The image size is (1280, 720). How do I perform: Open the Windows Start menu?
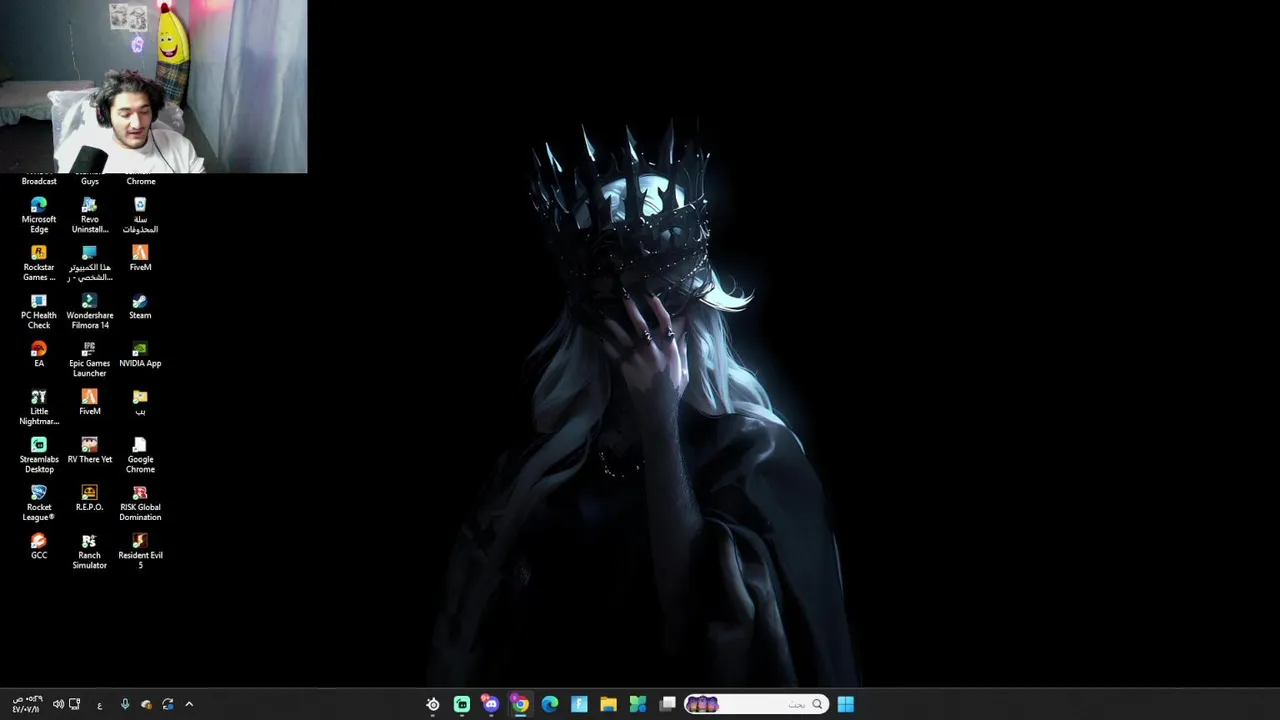(x=846, y=704)
